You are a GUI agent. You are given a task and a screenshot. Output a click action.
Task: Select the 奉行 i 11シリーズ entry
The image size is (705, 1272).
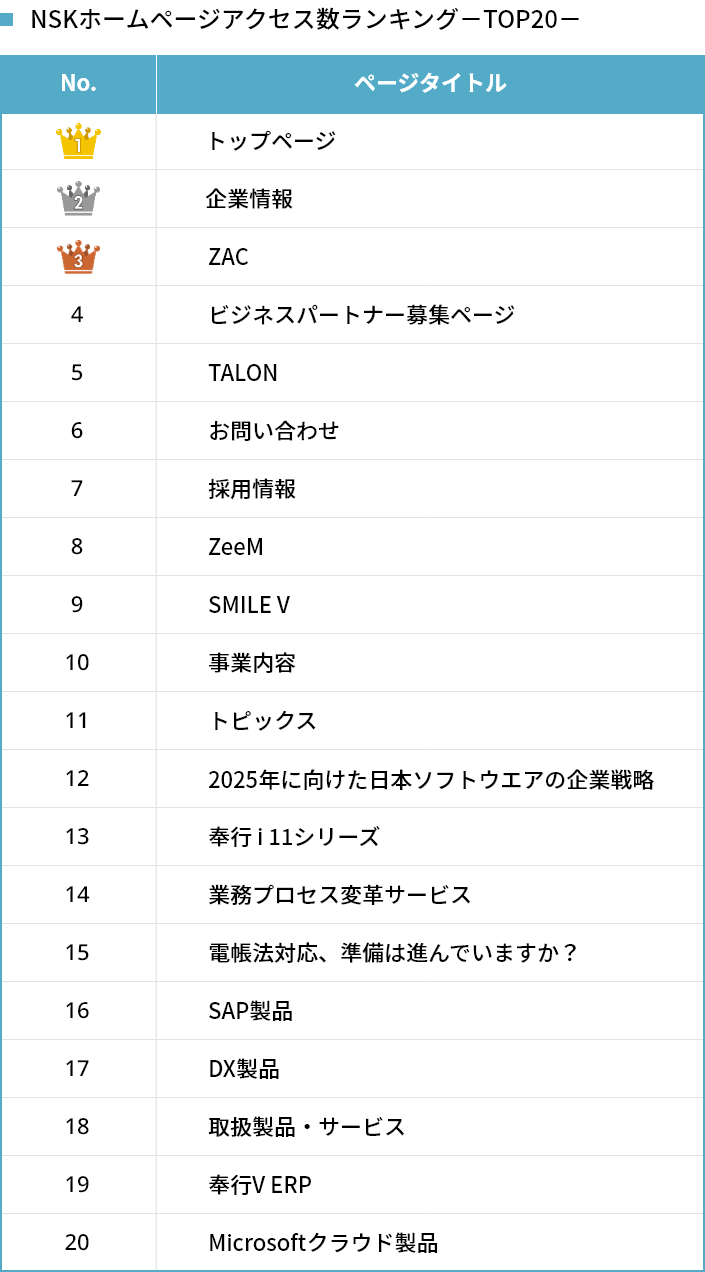click(294, 837)
